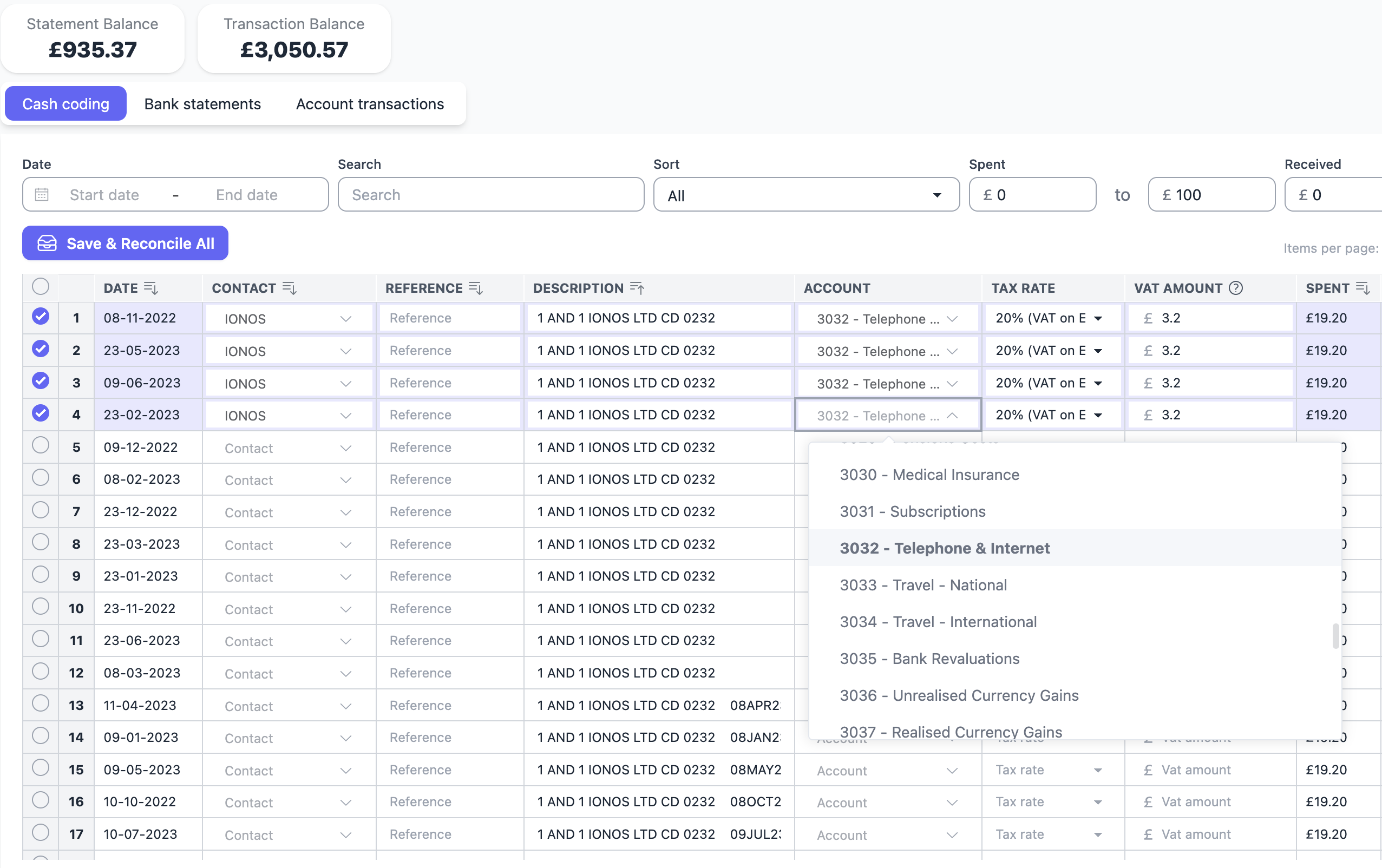The height and width of the screenshot is (868, 1382).
Task: Uncheck row 3 dated 09-06-2023
Action: (x=41, y=380)
